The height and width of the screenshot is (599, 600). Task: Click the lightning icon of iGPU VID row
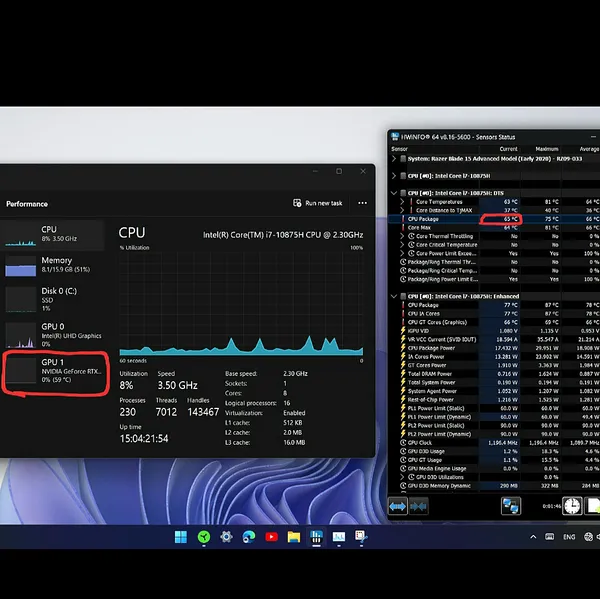click(x=403, y=331)
